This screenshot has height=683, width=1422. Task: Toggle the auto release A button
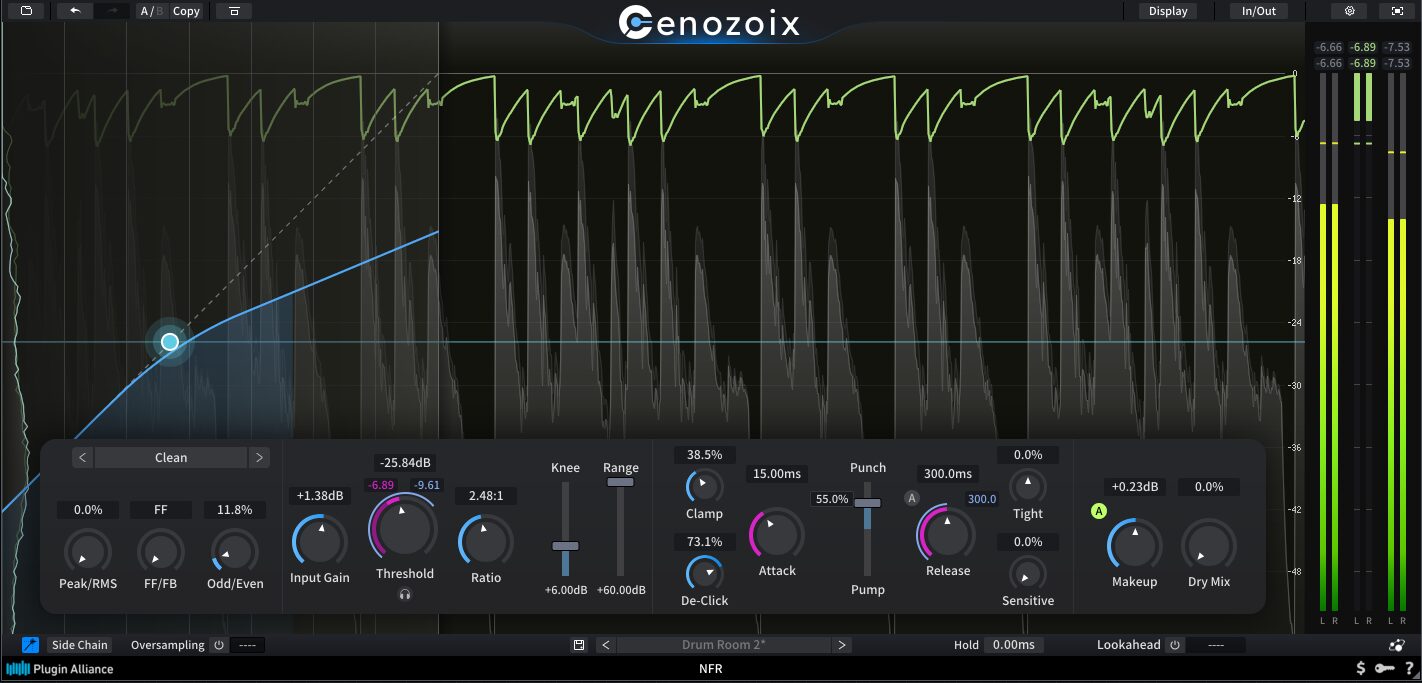(912, 498)
